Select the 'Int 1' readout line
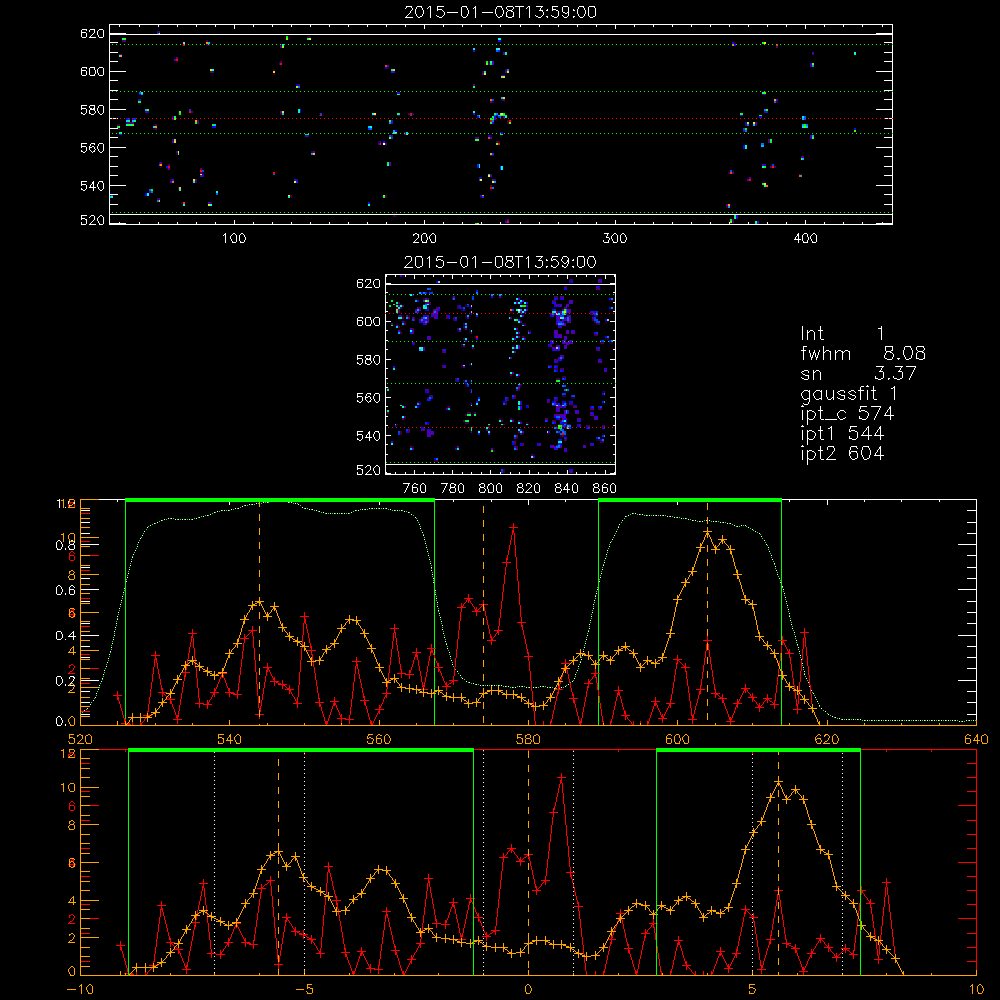The width and height of the screenshot is (1000, 1000). tap(842, 334)
